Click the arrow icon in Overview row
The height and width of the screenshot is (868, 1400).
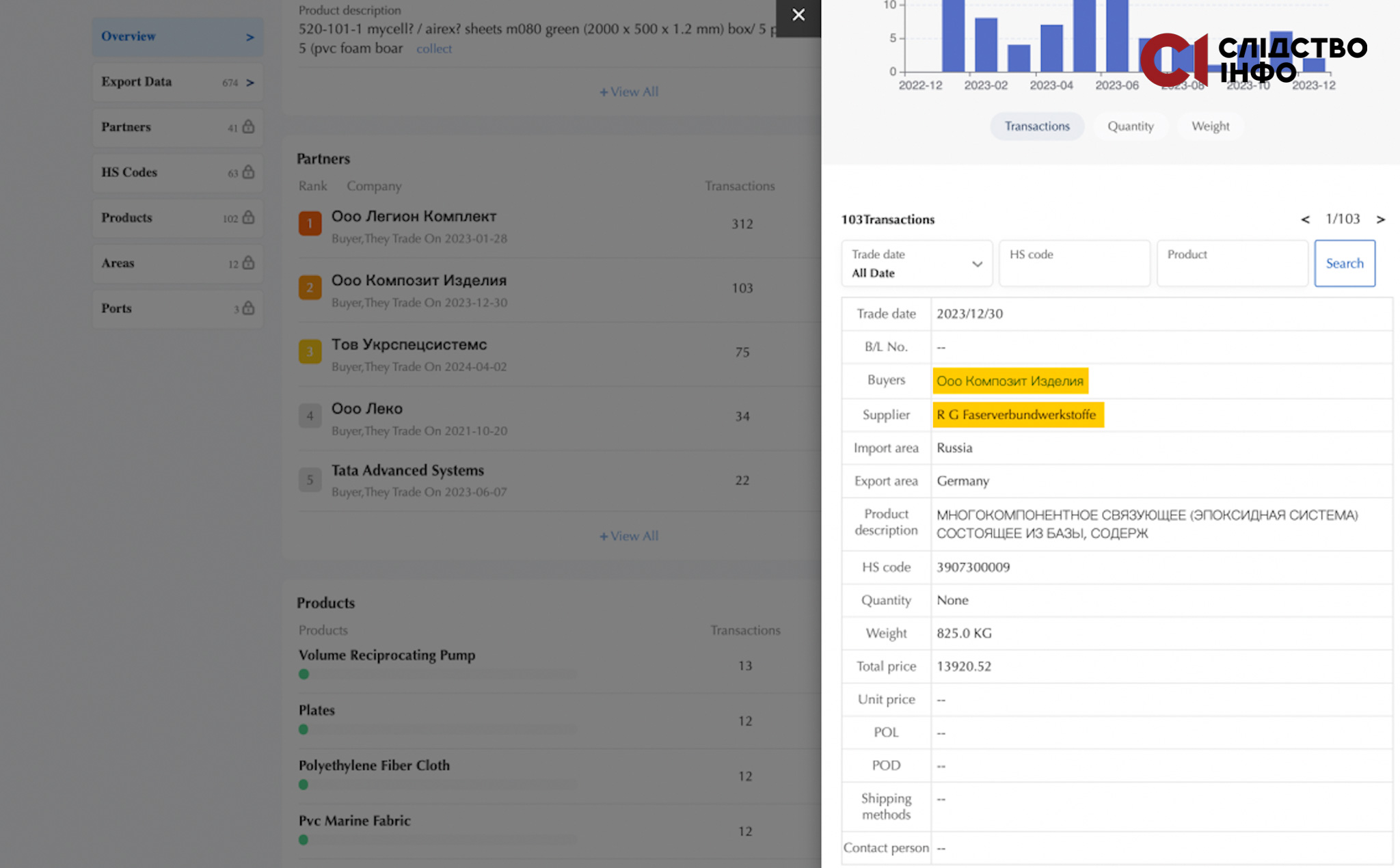(x=250, y=38)
